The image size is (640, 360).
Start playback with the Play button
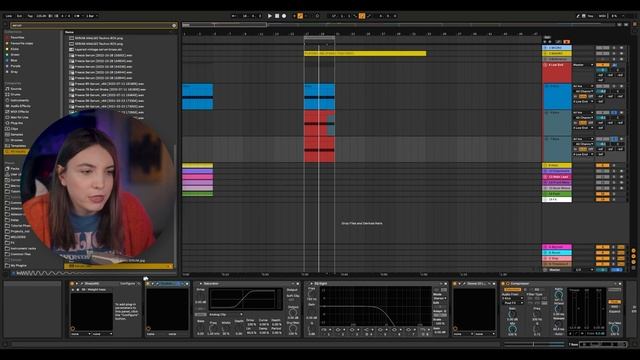[270, 16]
